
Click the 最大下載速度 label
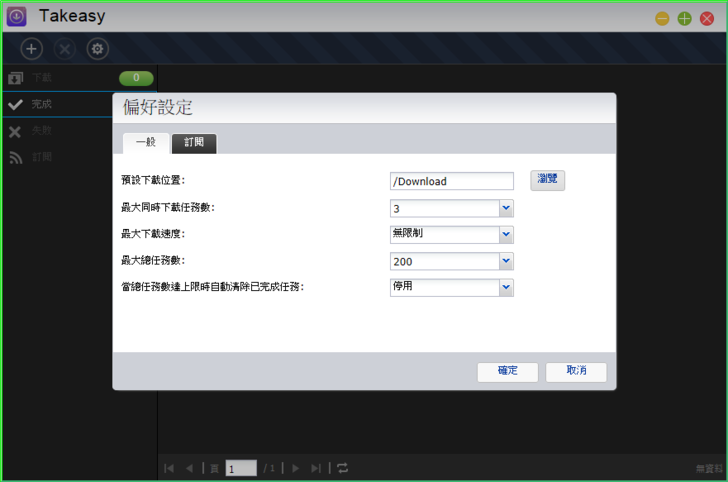pos(153,234)
